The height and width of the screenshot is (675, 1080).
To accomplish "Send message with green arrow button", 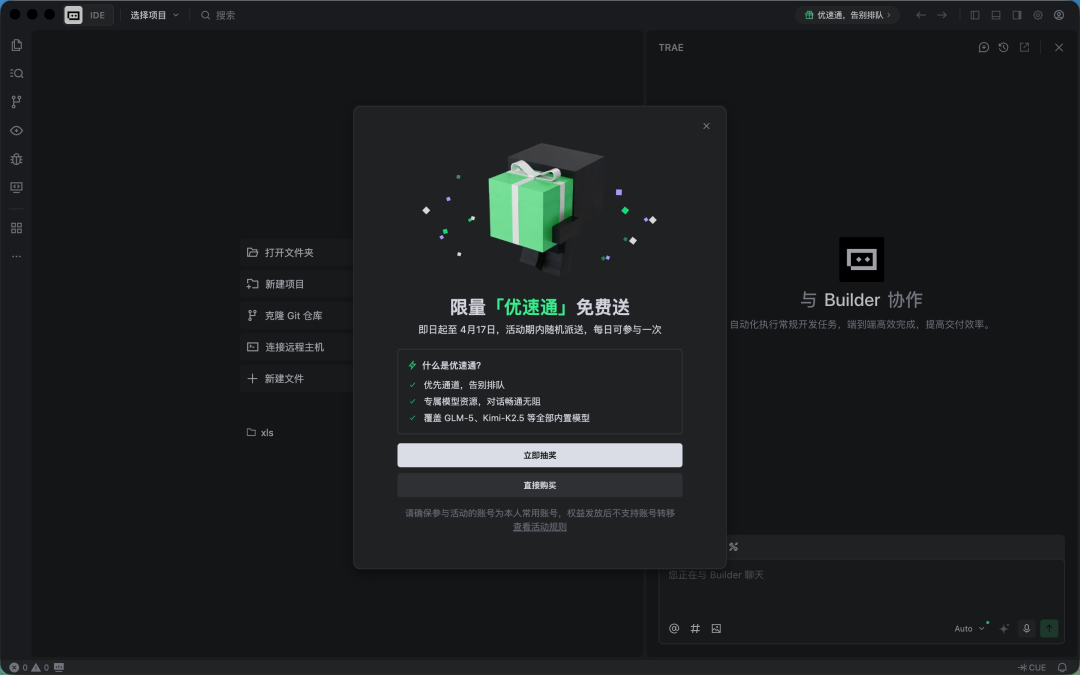I will coord(1049,629).
